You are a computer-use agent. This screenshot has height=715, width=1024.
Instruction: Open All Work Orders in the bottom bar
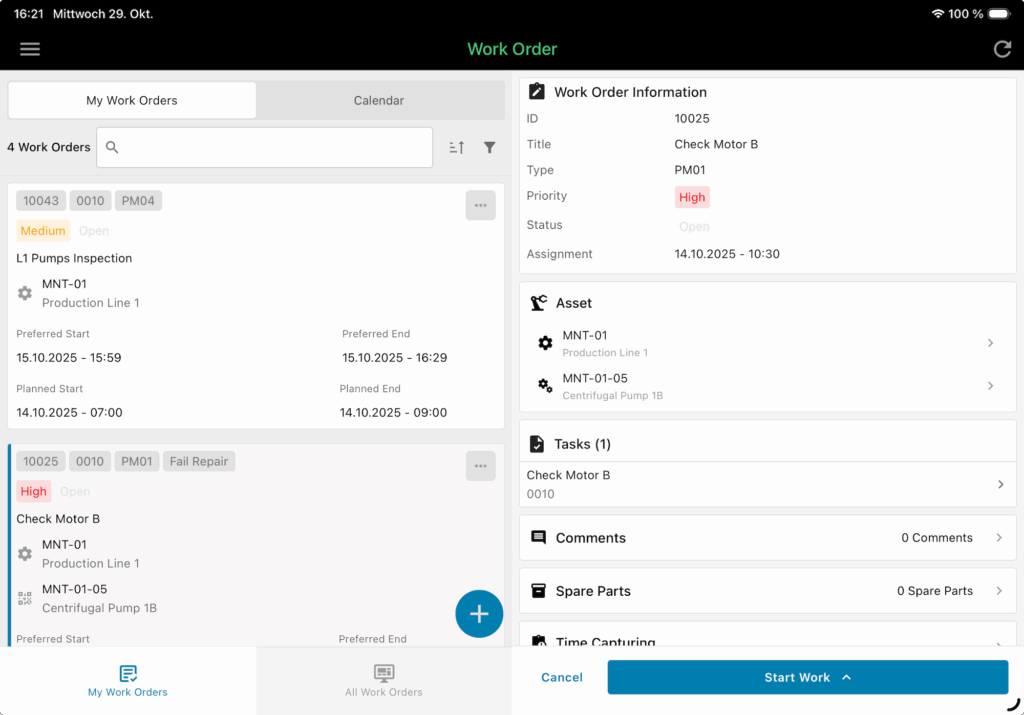click(384, 681)
